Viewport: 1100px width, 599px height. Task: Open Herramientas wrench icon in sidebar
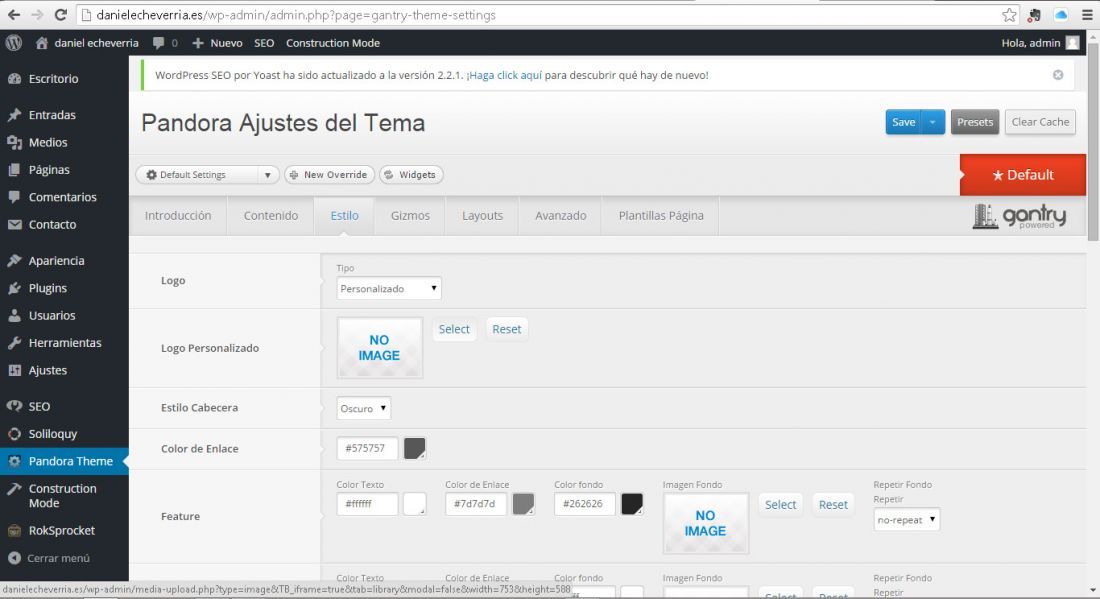14,343
